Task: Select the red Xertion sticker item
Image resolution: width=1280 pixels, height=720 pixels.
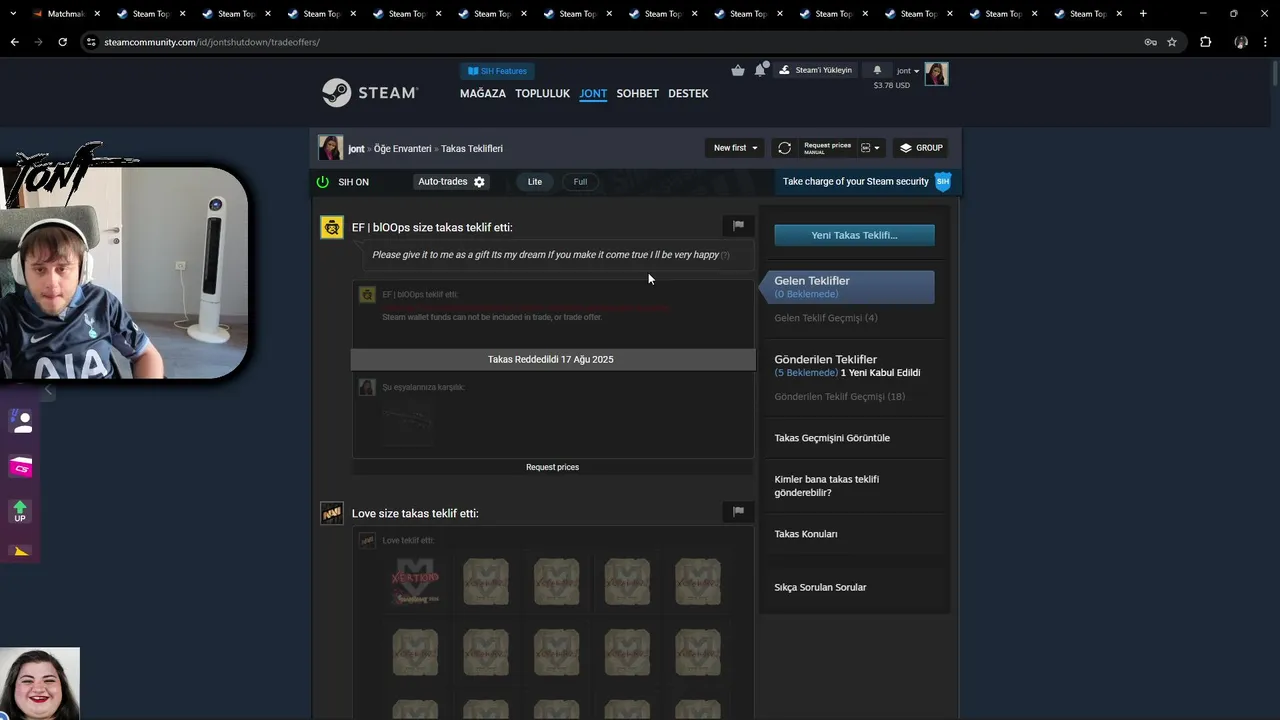Action: click(415, 581)
